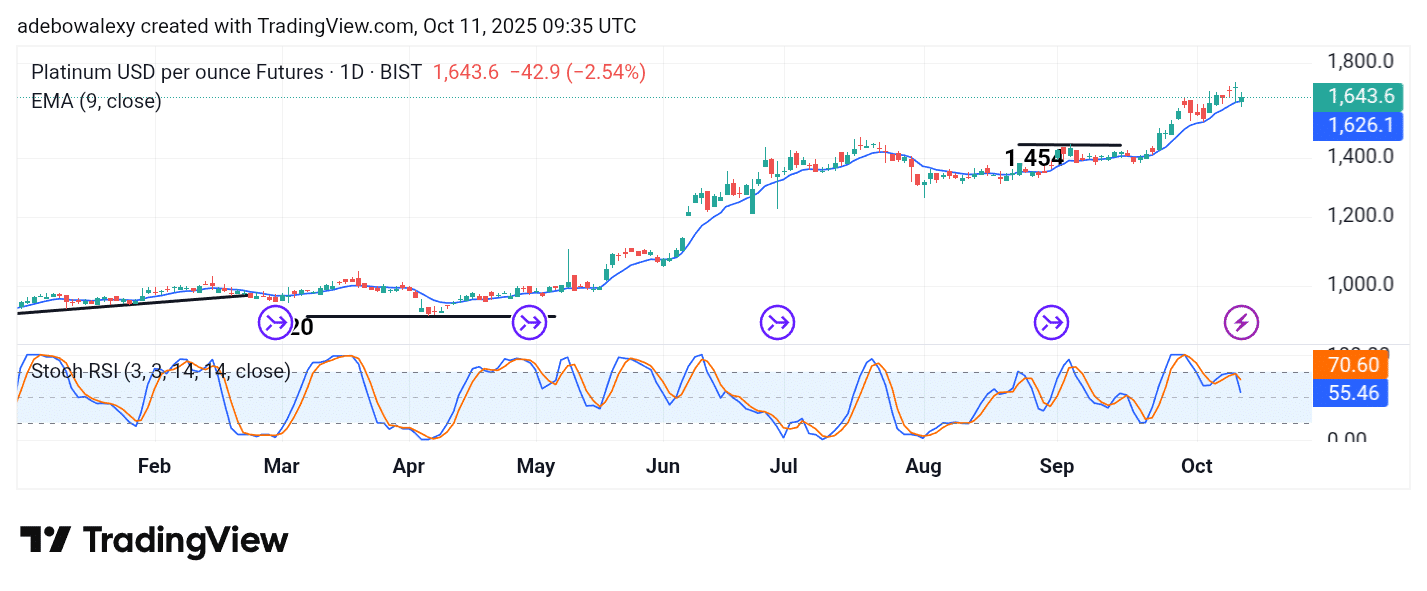Viewport: 1427px width, 591px height.
Task: Click the 1,800.0 price axis label
Action: (x=1359, y=61)
